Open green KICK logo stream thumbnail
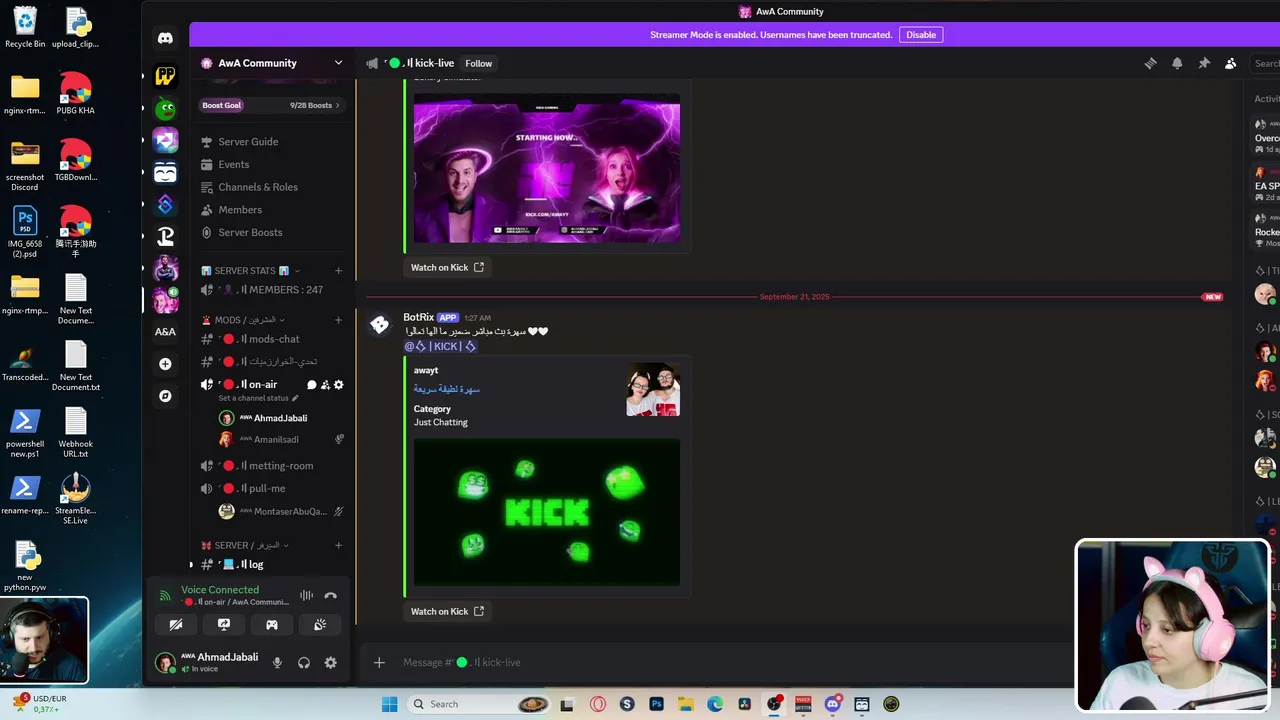1280x720 pixels. pos(547,512)
